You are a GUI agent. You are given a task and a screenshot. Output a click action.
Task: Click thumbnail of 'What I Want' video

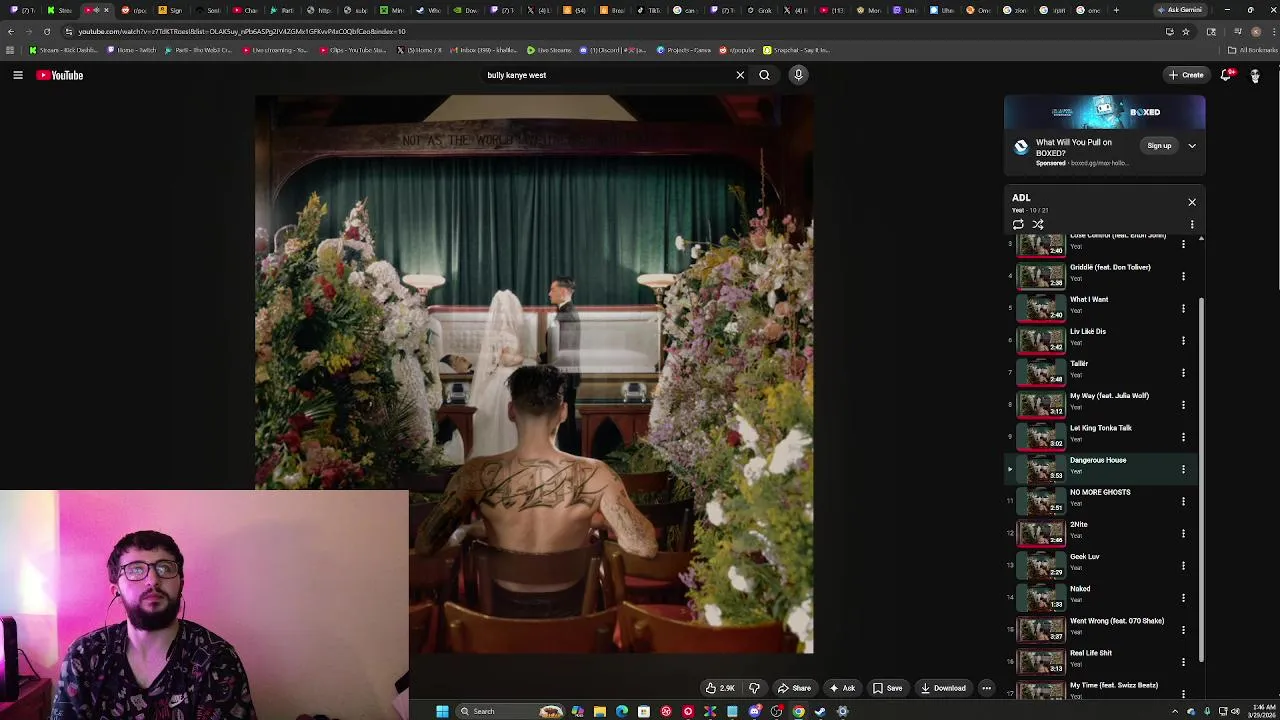pyautogui.click(x=1041, y=307)
